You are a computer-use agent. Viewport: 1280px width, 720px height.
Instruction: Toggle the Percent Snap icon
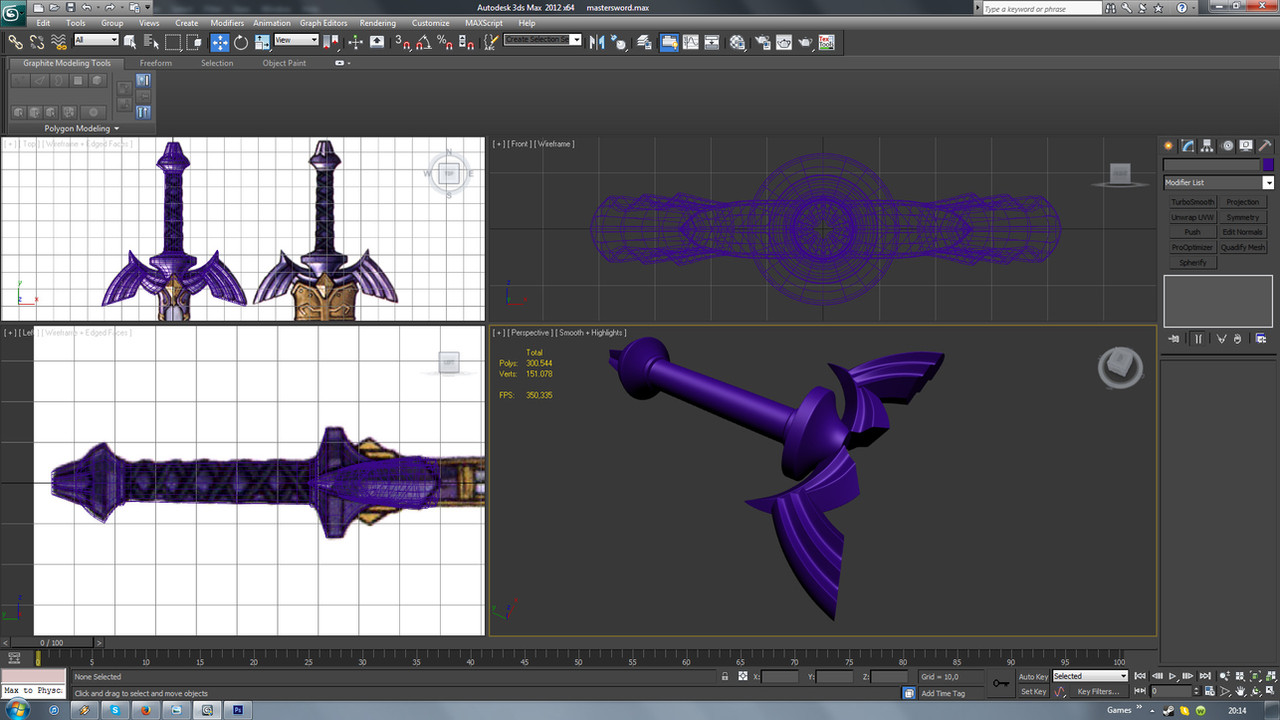pyautogui.click(x=445, y=42)
